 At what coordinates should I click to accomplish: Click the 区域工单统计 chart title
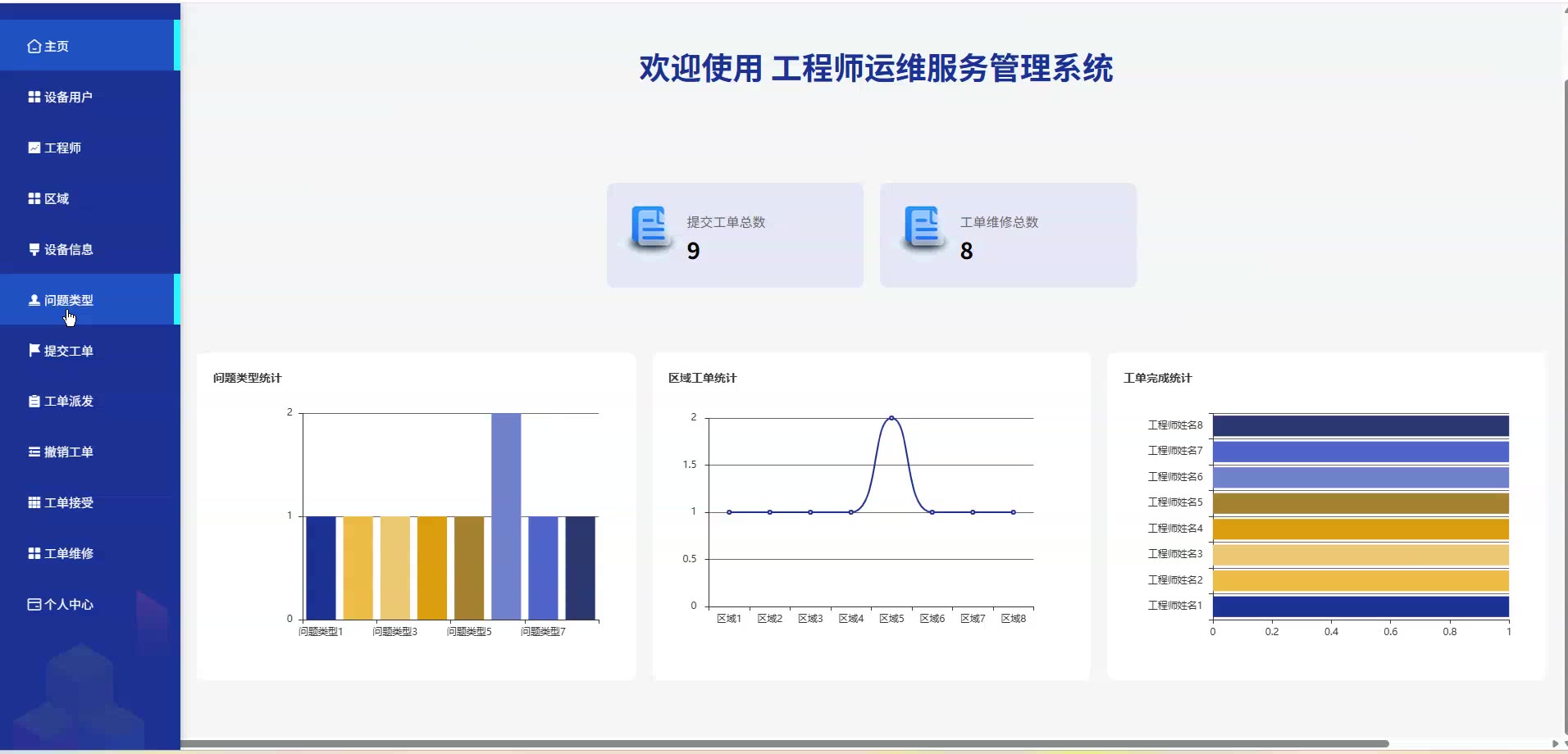tap(702, 378)
